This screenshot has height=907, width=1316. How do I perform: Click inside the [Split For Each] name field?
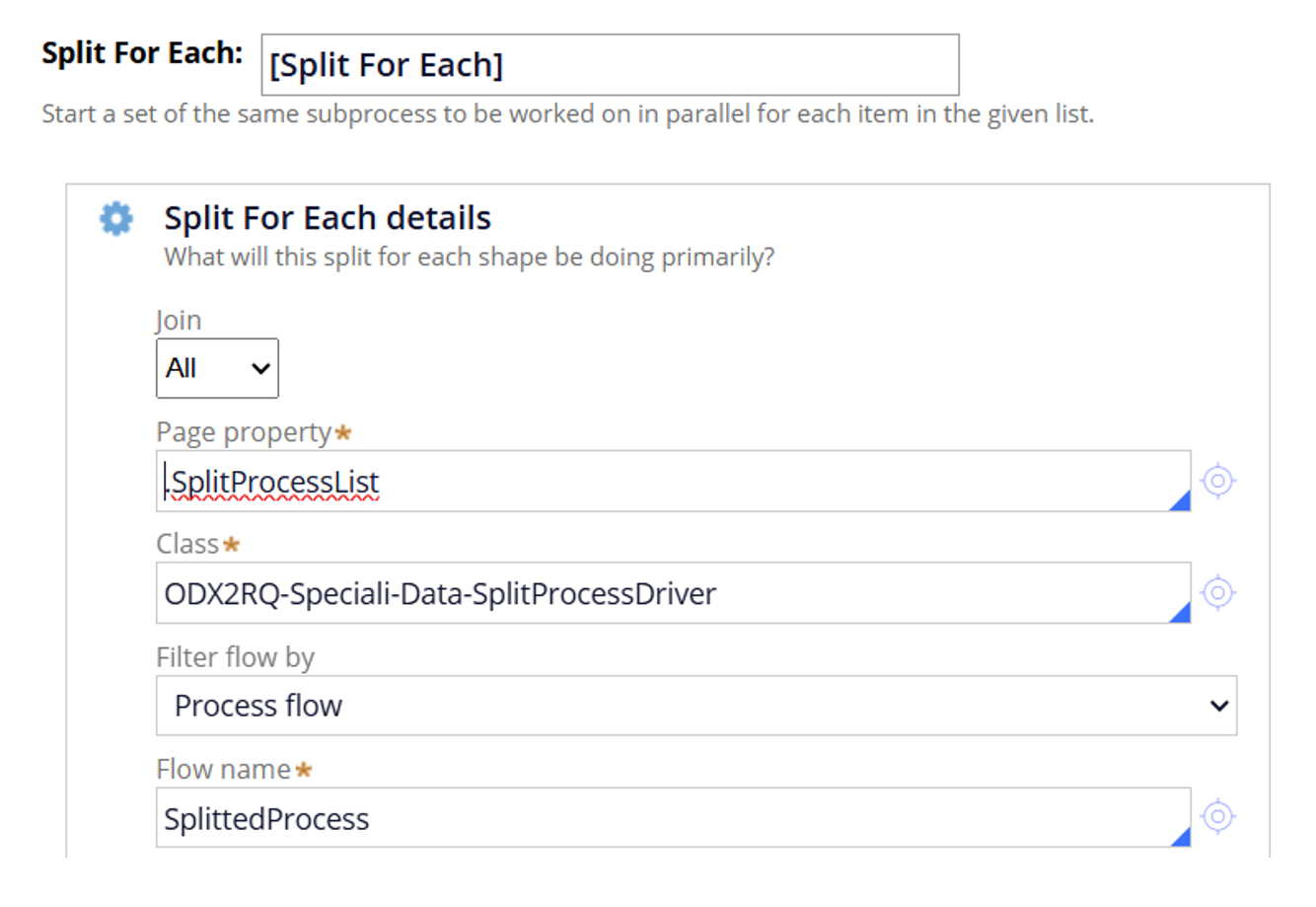point(610,65)
